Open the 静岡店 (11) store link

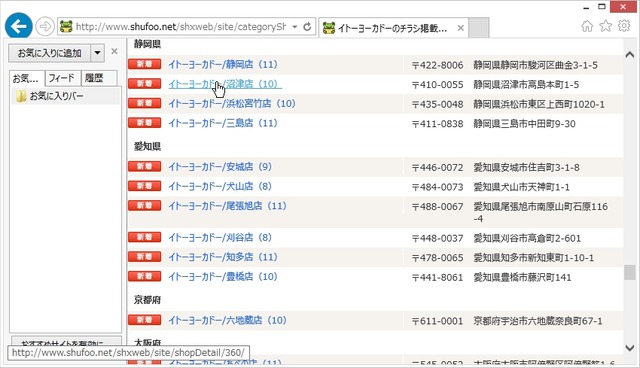tap(223, 64)
